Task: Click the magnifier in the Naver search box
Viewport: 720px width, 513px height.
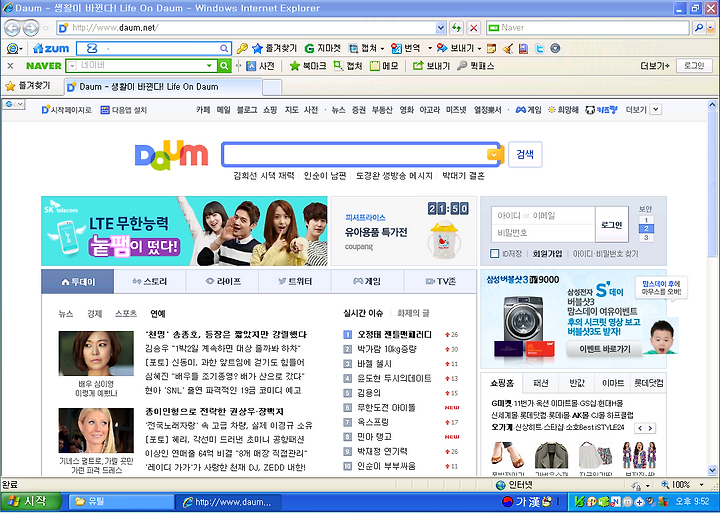Action: click(699, 28)
